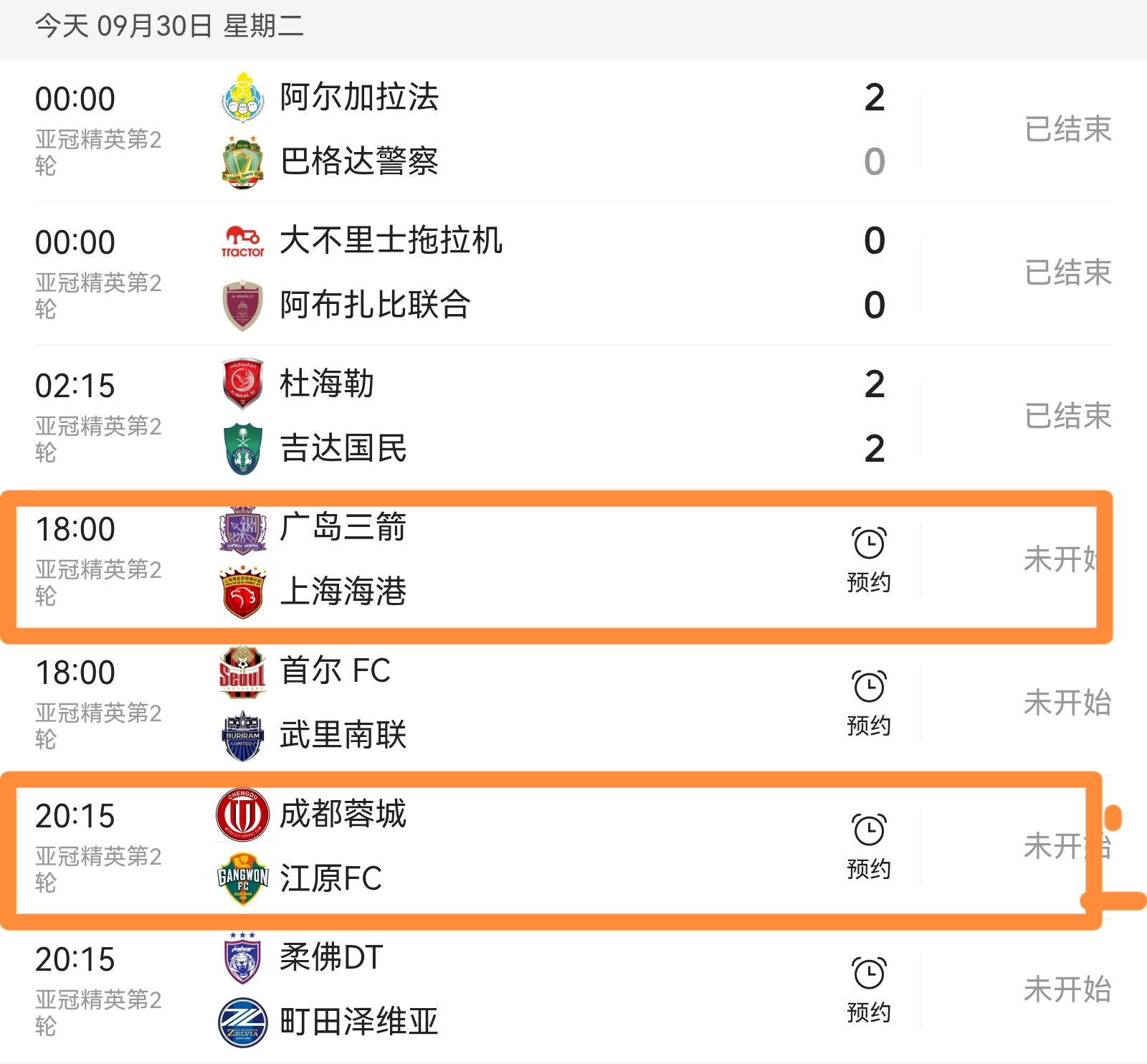
Task: Click the Chengdu Rongcheng red crest
Action: pos(242,815)
